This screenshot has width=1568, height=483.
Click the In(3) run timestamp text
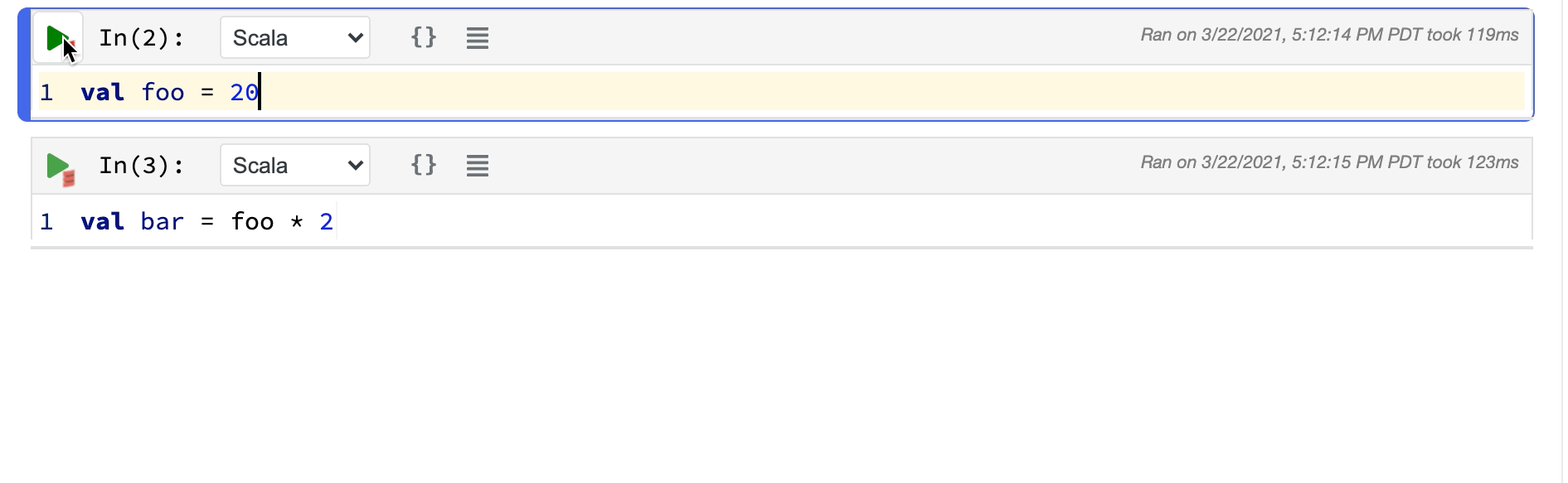coord(1329,162)
